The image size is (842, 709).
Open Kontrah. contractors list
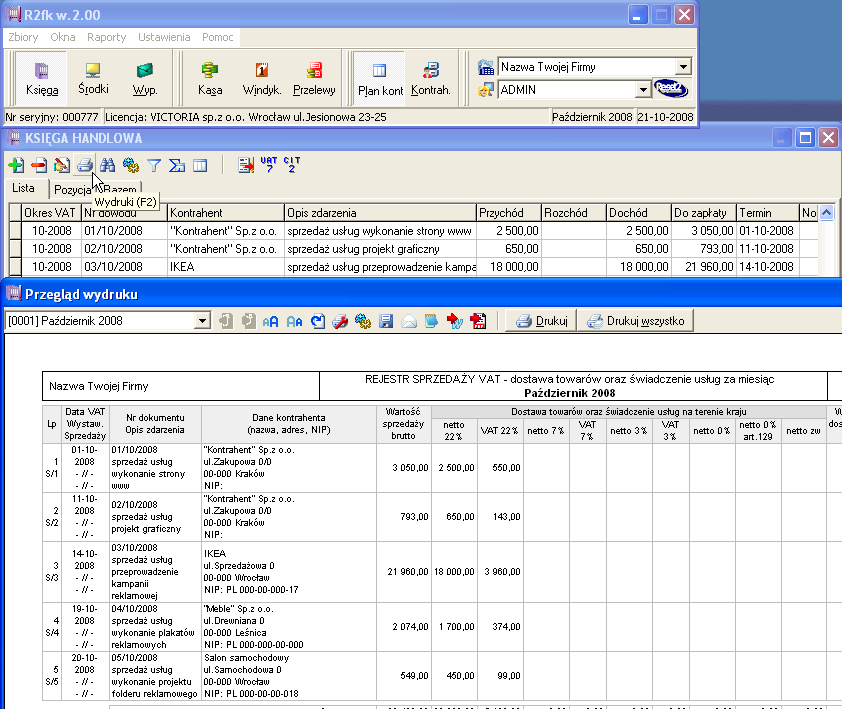431,78
